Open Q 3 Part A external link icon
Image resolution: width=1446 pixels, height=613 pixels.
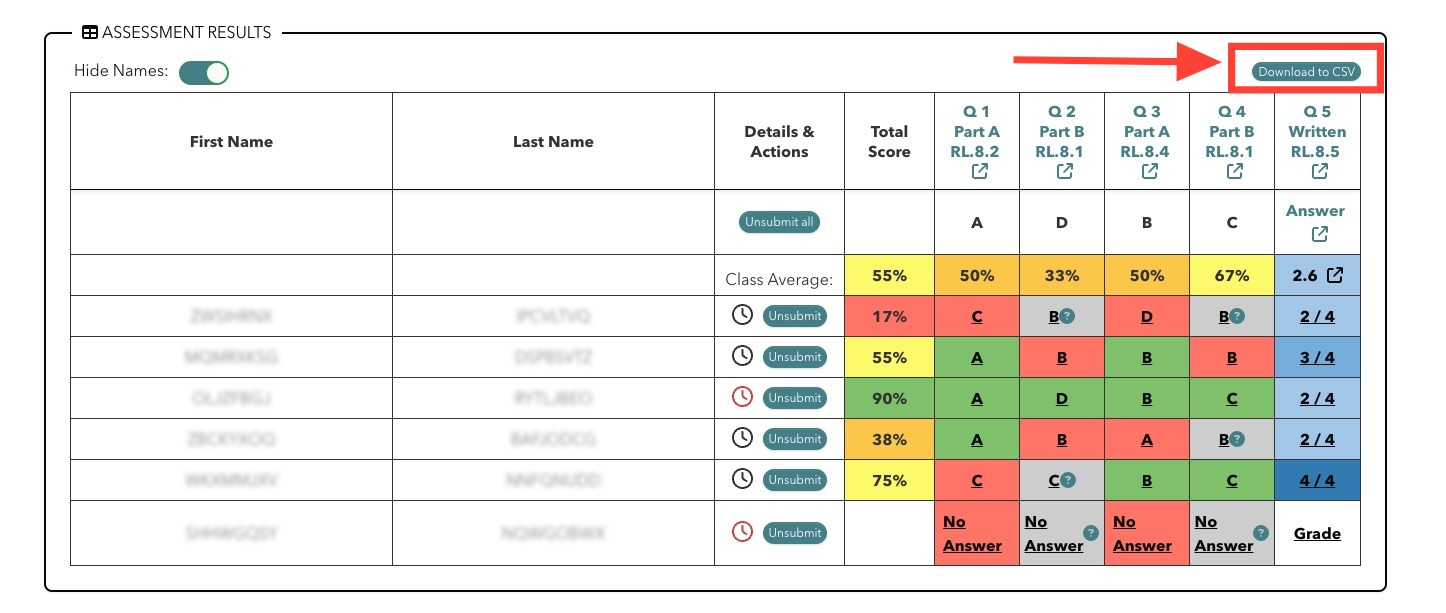coord(1149,172)
